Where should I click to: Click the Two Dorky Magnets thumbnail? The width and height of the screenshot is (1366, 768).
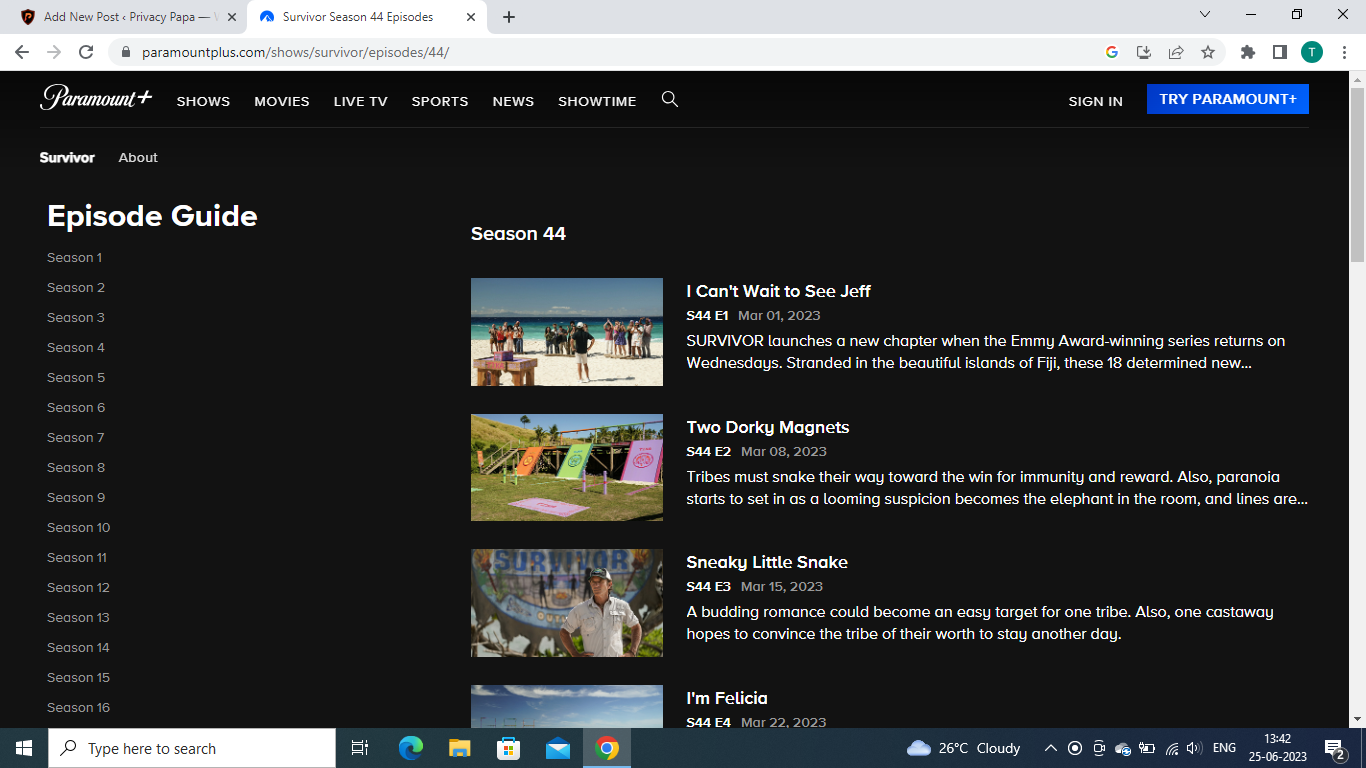point(567,467)
